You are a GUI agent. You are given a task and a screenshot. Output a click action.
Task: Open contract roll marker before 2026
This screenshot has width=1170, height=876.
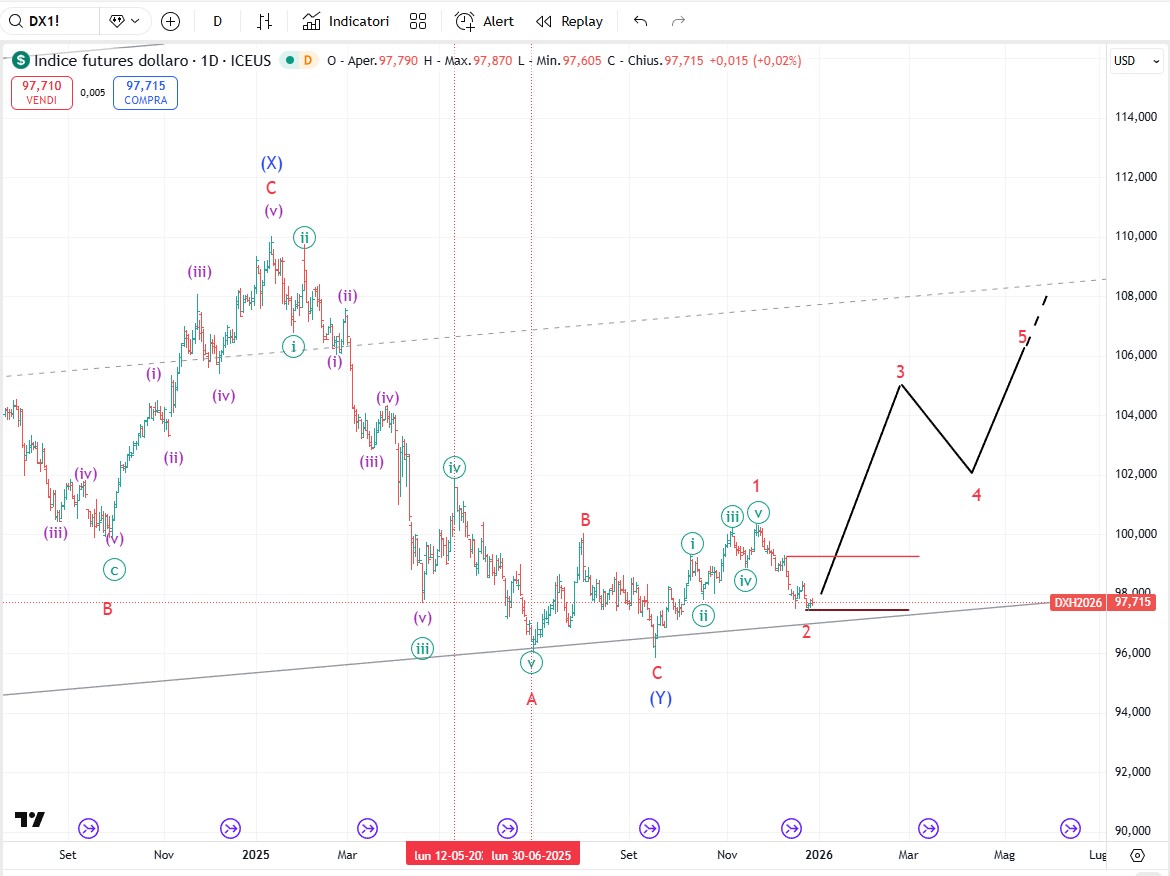791,828
